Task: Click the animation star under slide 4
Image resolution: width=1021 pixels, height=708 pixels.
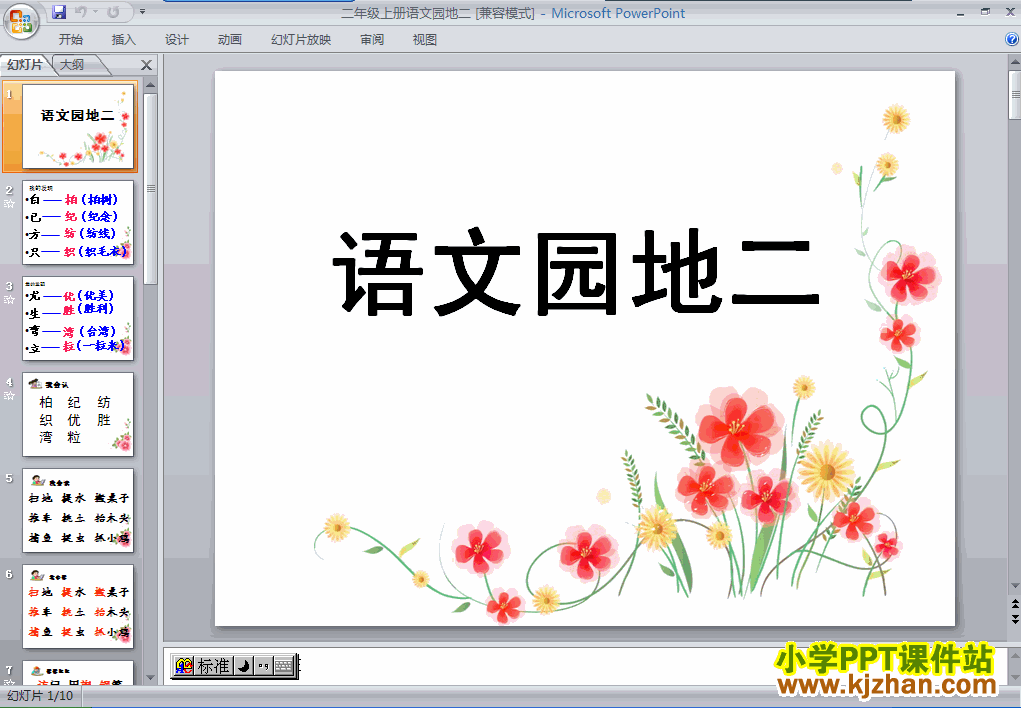Action: [9, 395]
